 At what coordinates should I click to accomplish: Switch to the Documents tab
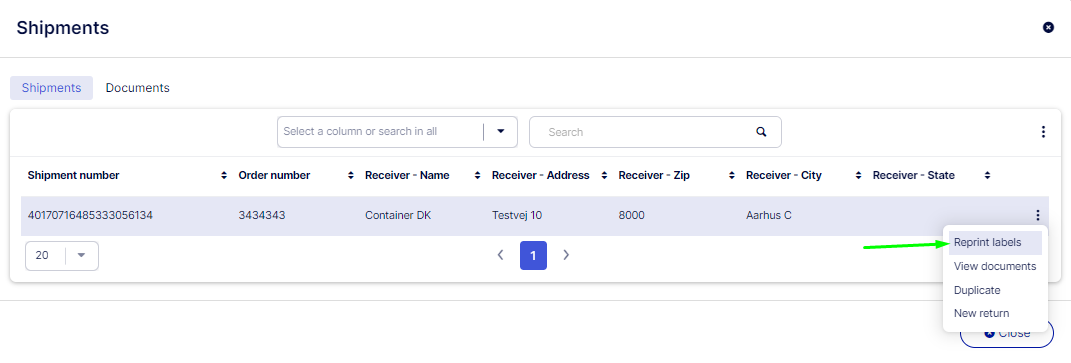[137, 88]
